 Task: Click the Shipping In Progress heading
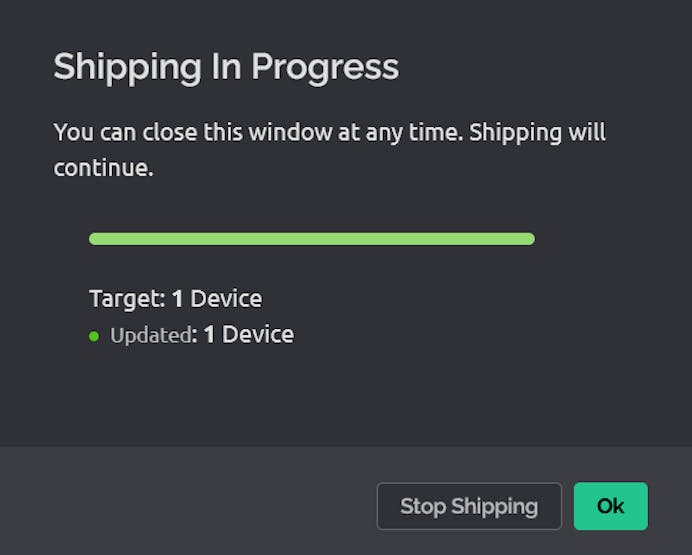click(x=226, y=67)
